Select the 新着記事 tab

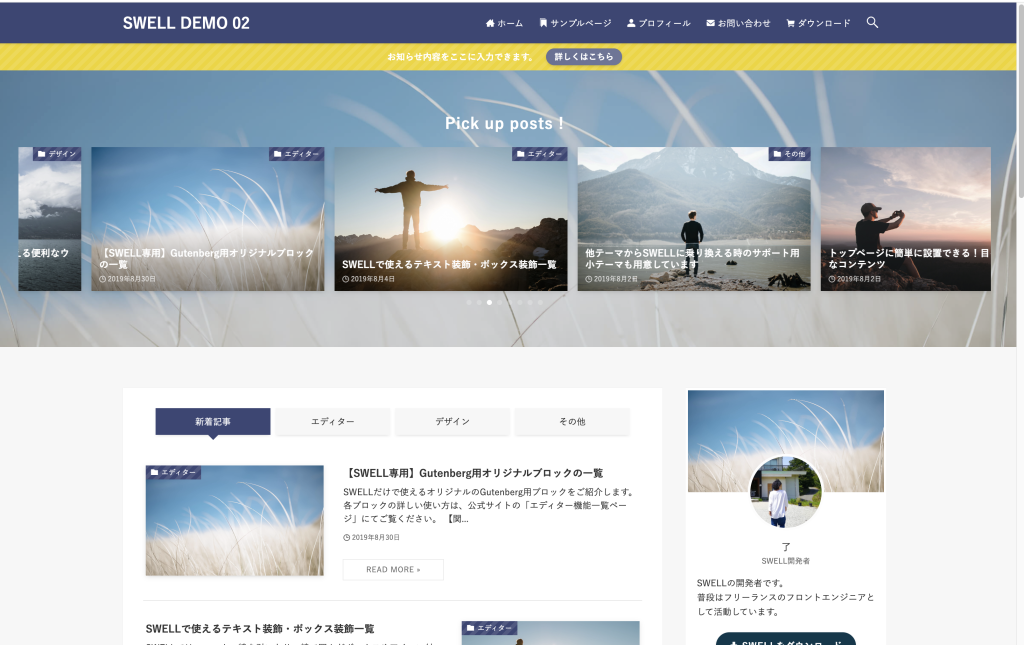(212, 421)
